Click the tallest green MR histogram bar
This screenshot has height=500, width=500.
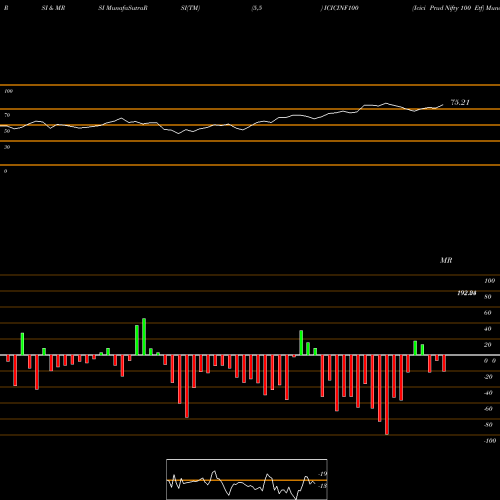point(144,337)
